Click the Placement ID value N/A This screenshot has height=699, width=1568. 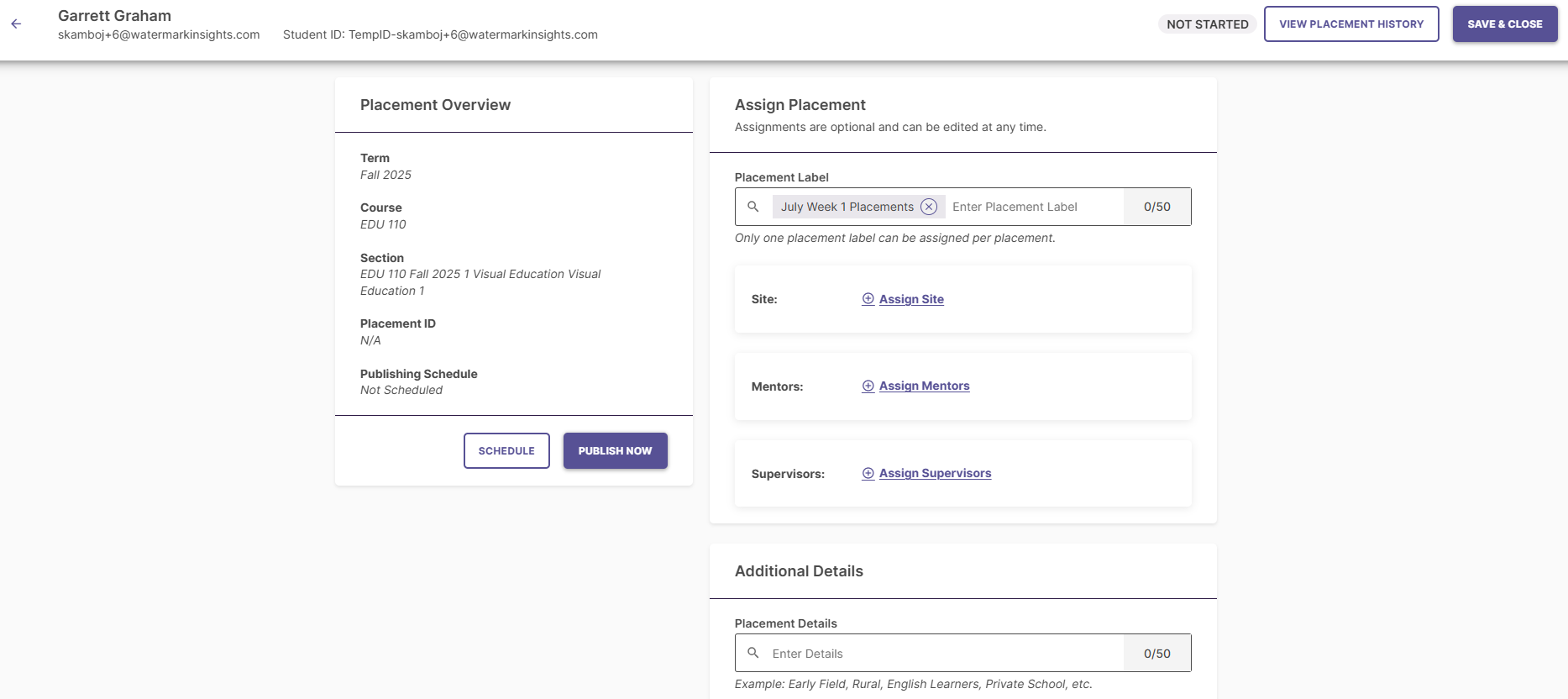tap(370, 340)
